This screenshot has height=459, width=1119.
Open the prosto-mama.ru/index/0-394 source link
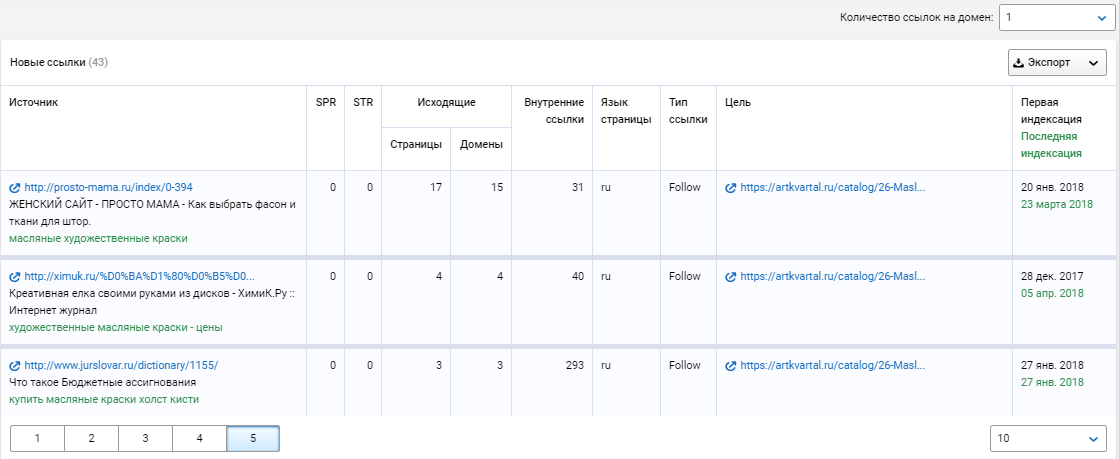[x=108, y=187]
